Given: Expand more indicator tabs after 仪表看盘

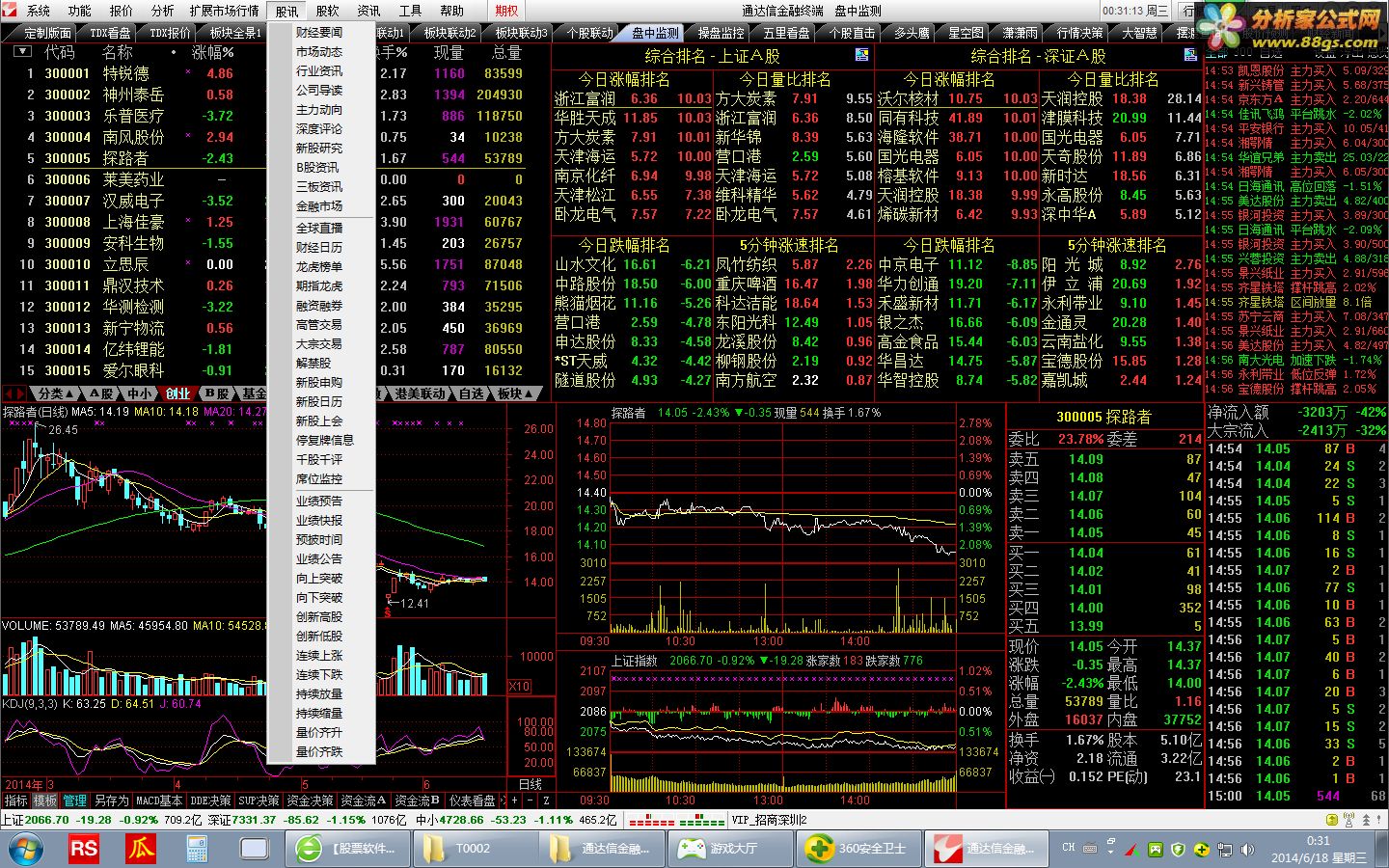Looking at the screenshot, I should (502, 800).
